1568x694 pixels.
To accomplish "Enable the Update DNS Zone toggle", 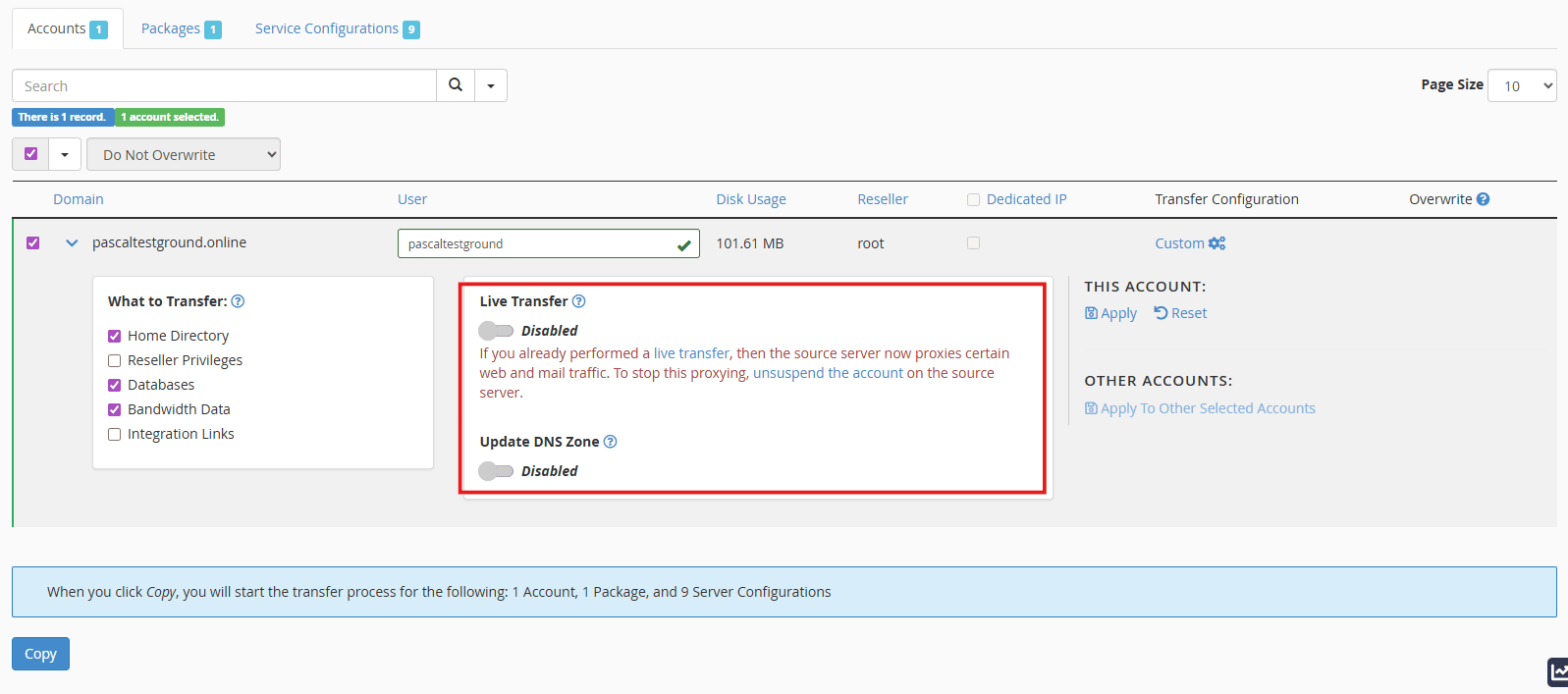I will tap(496, 471).
